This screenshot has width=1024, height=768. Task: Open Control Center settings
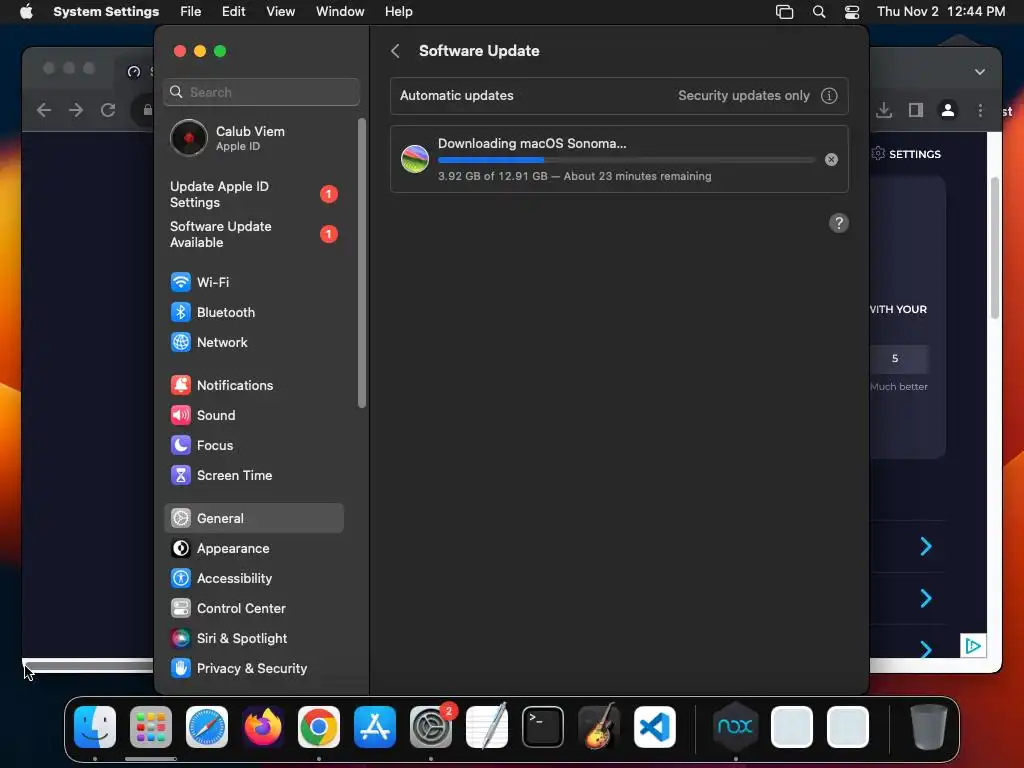coord(253,609)
